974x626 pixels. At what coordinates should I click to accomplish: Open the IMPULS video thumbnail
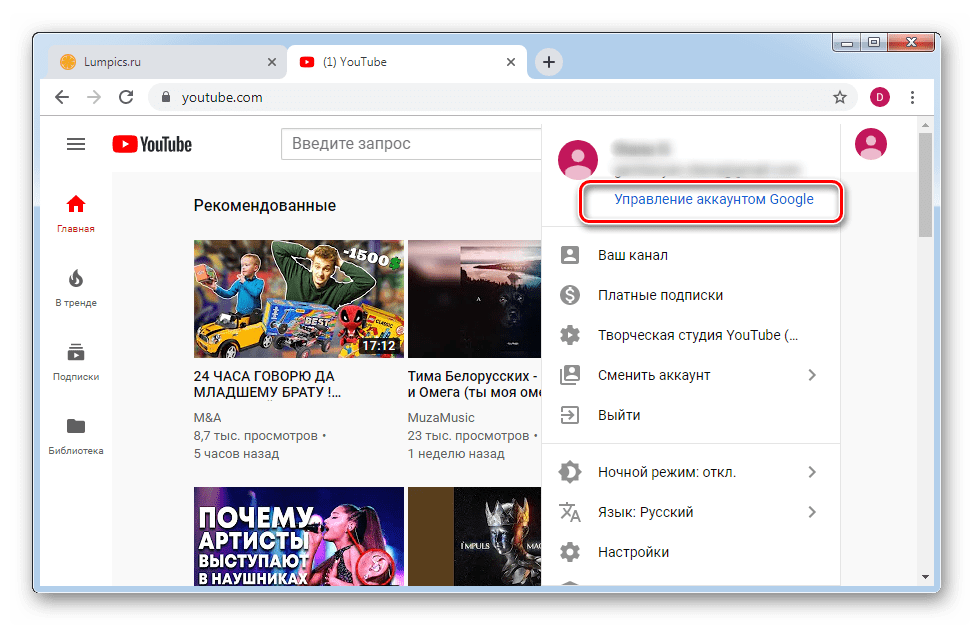474,537
